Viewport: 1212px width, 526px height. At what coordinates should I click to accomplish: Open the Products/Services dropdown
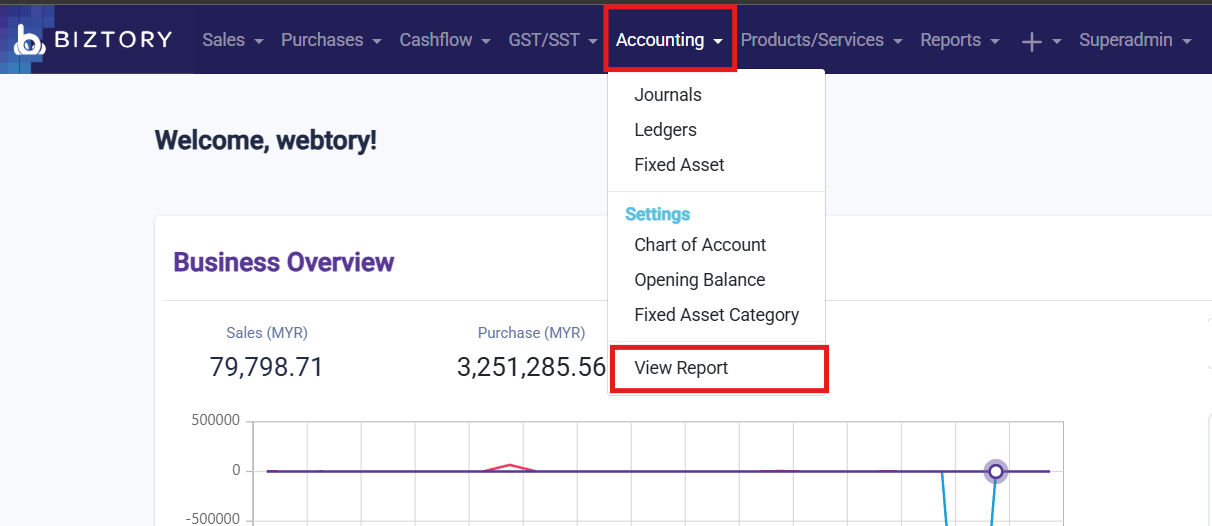point(821,40)
